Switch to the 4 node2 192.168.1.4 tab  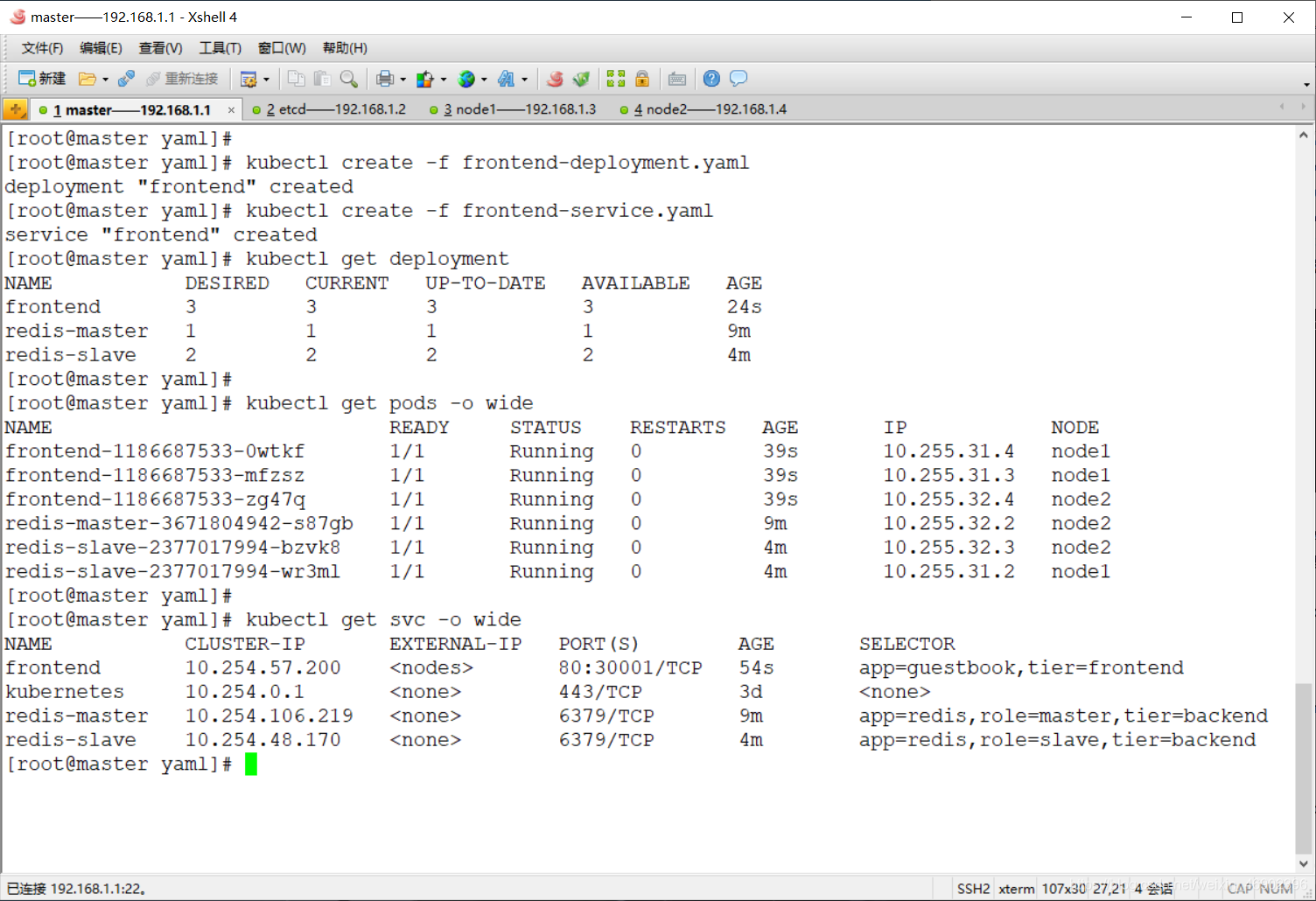coord(703,109)
